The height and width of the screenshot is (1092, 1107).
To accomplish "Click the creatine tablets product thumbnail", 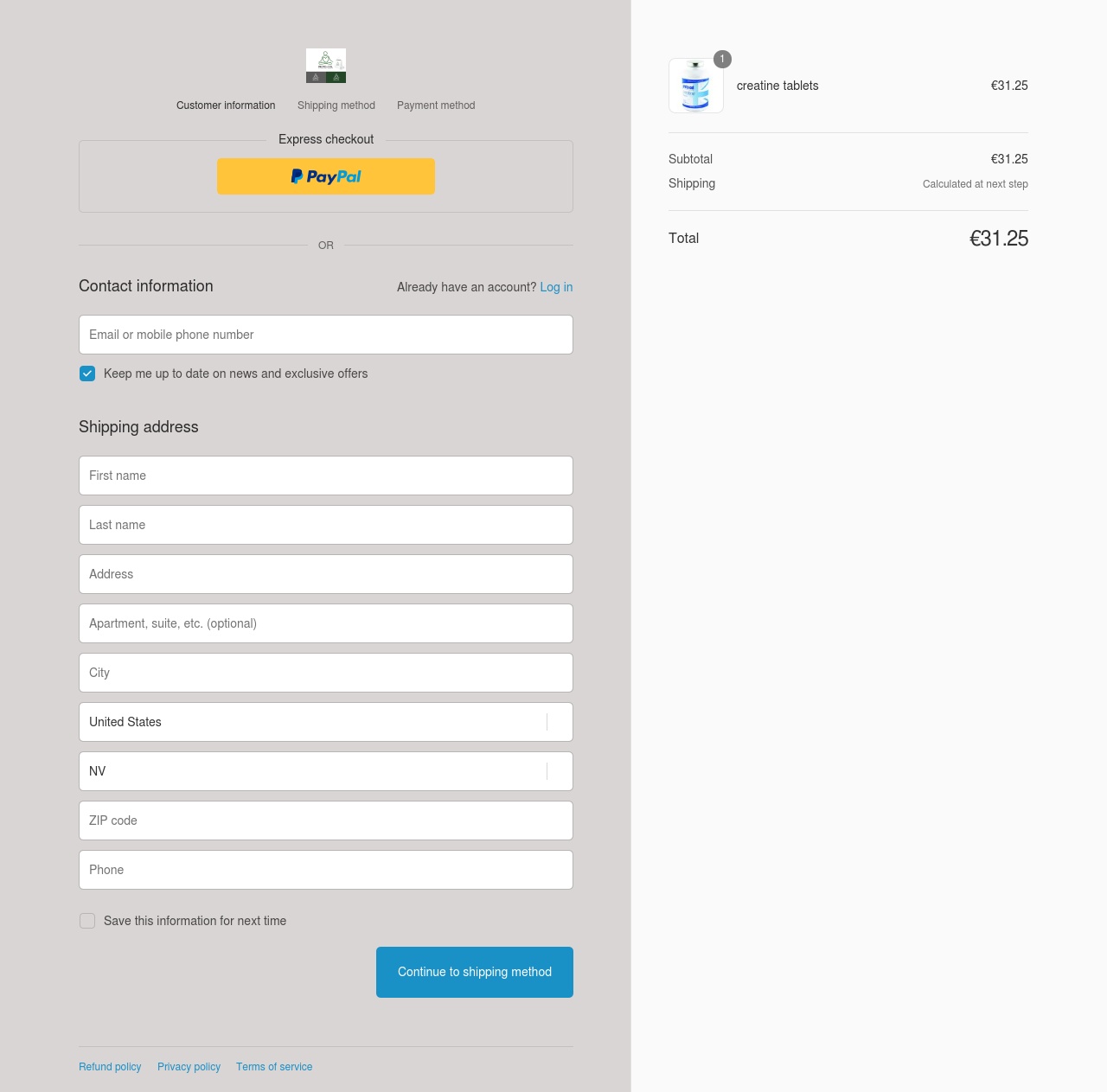I will pos(696,86).
